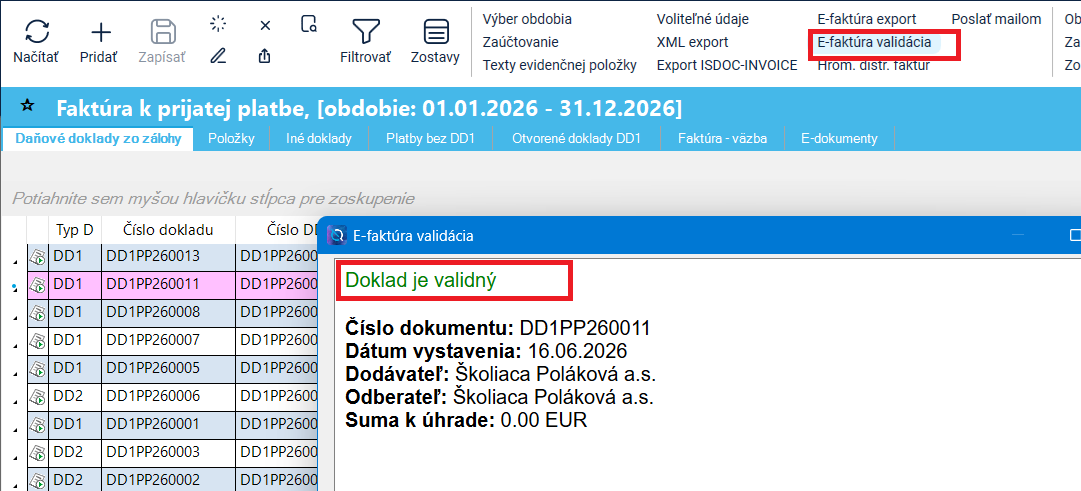Sort by the Číslo dokladu column header
Screen dimensions: 1081x491
168,230
